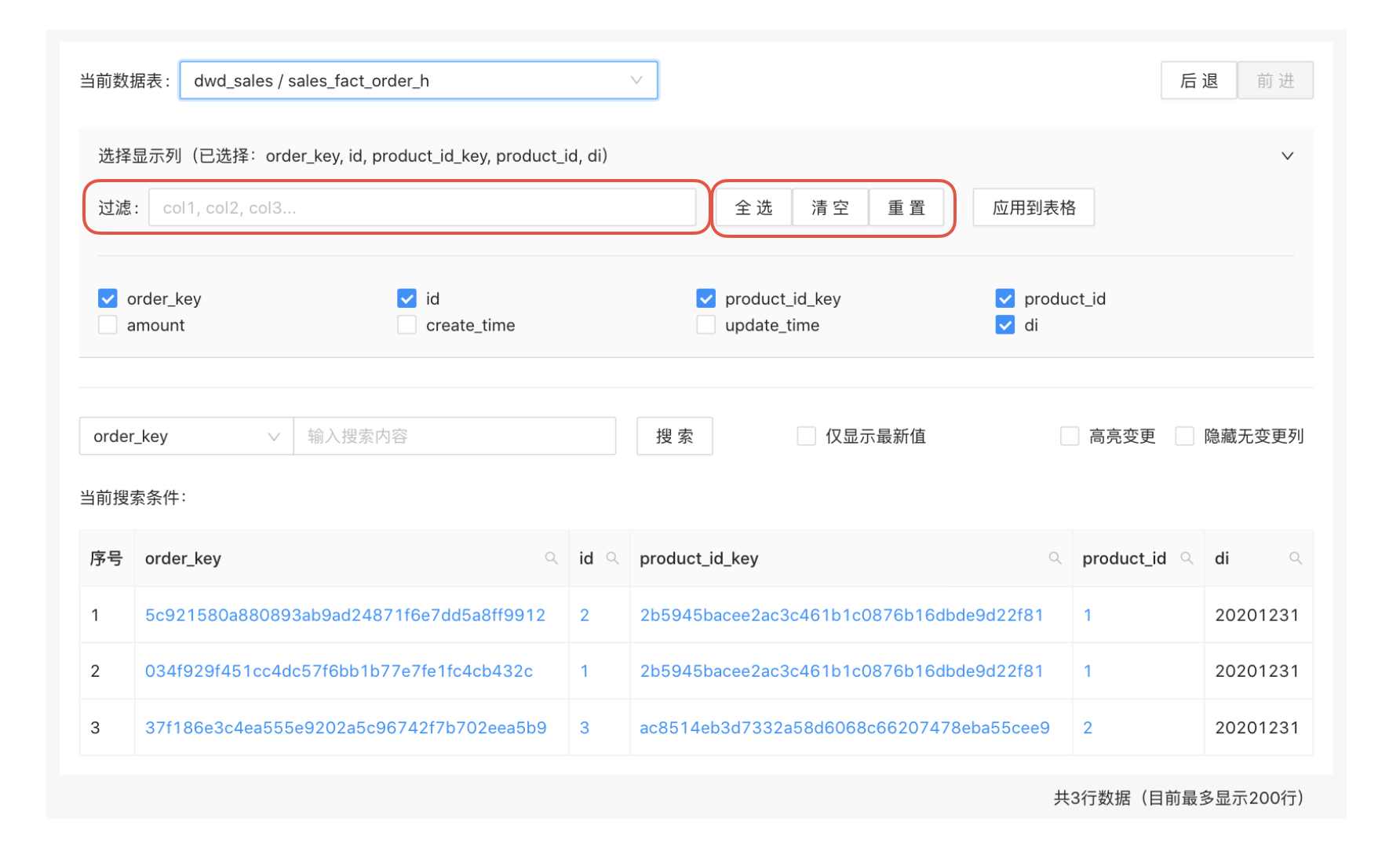Click the product_id value 2 in row 3
Image resolution: width=1400 pixels, height=859 pixels.
[1087, 727]
